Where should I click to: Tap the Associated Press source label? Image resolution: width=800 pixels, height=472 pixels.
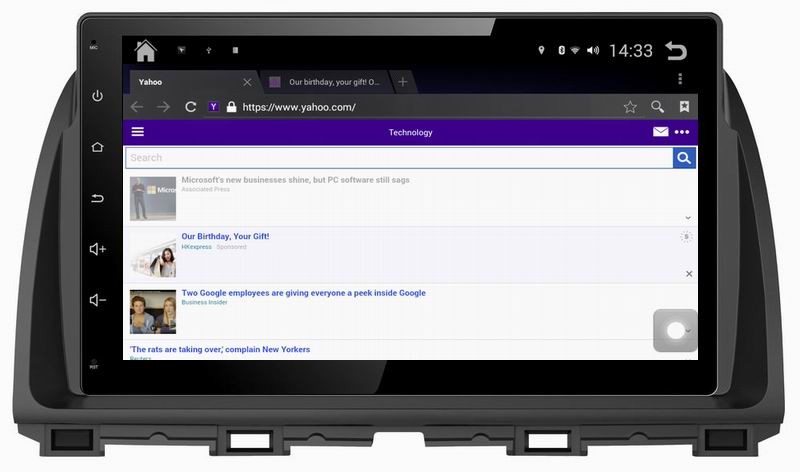206,189
